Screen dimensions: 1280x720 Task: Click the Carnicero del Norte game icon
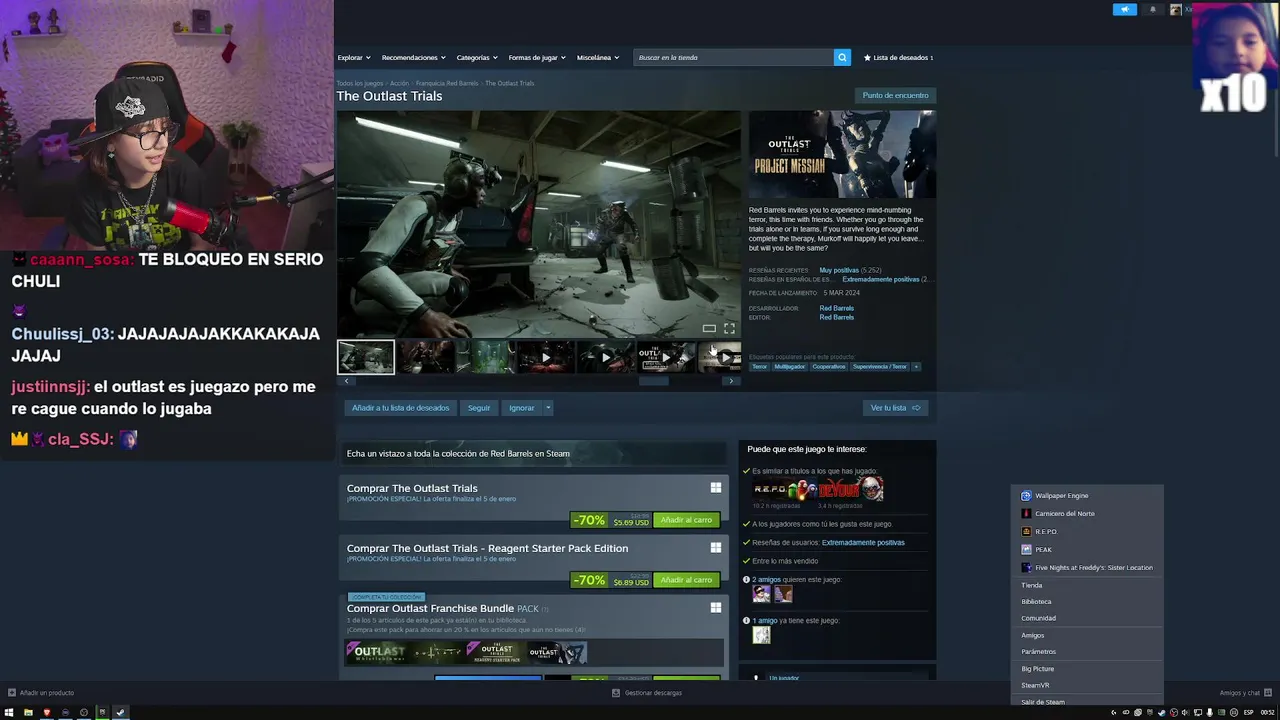click(1026, 514)
